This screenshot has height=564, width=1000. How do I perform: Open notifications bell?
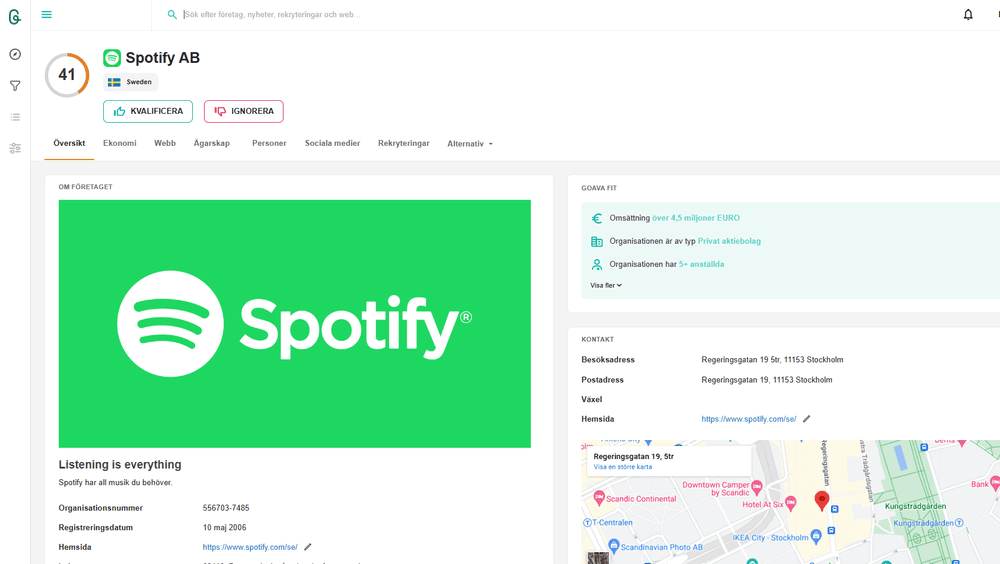967,14
